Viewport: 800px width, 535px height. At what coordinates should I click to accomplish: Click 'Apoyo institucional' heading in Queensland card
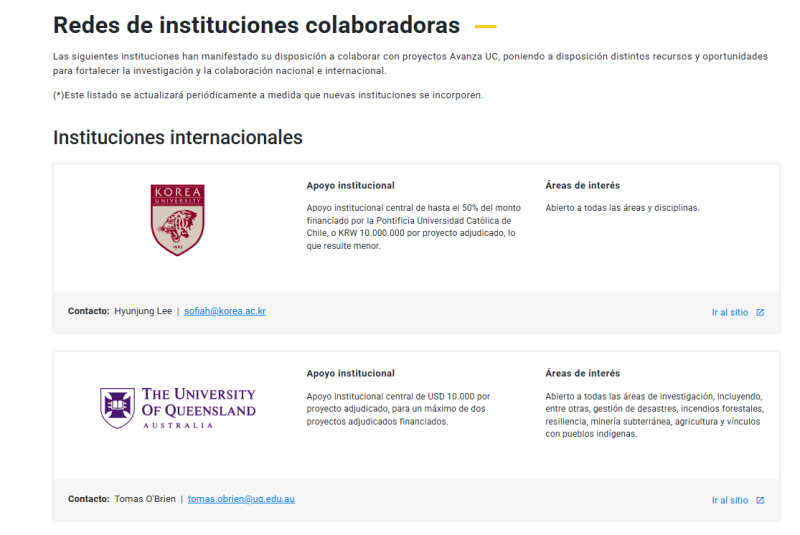(x=351, y=374)
